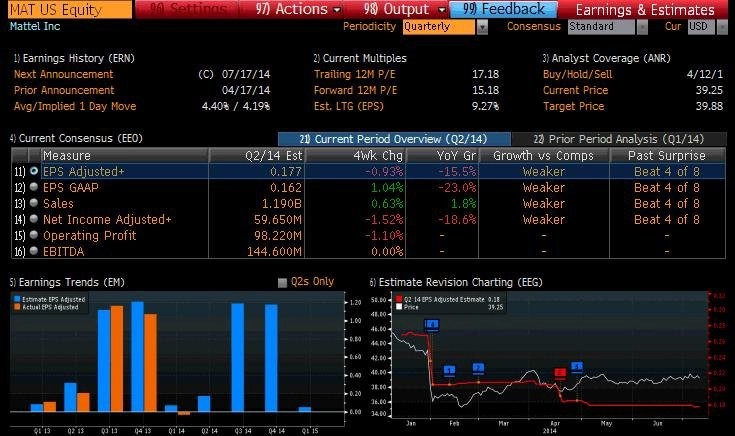735x436 pixels.
Task: Click the Next Announcement date 07/17/14
Action: click(x=246, y=74)
